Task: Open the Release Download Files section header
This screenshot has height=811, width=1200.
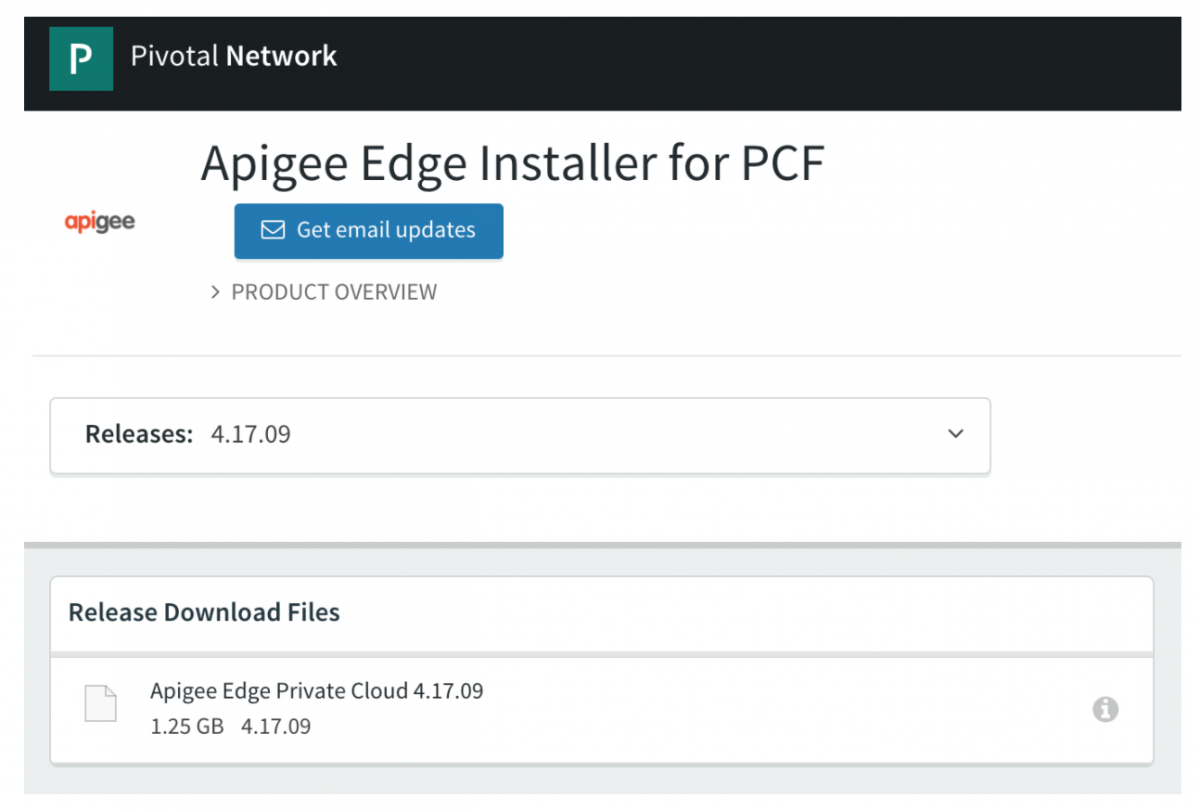Action: (x=203, y=612)
